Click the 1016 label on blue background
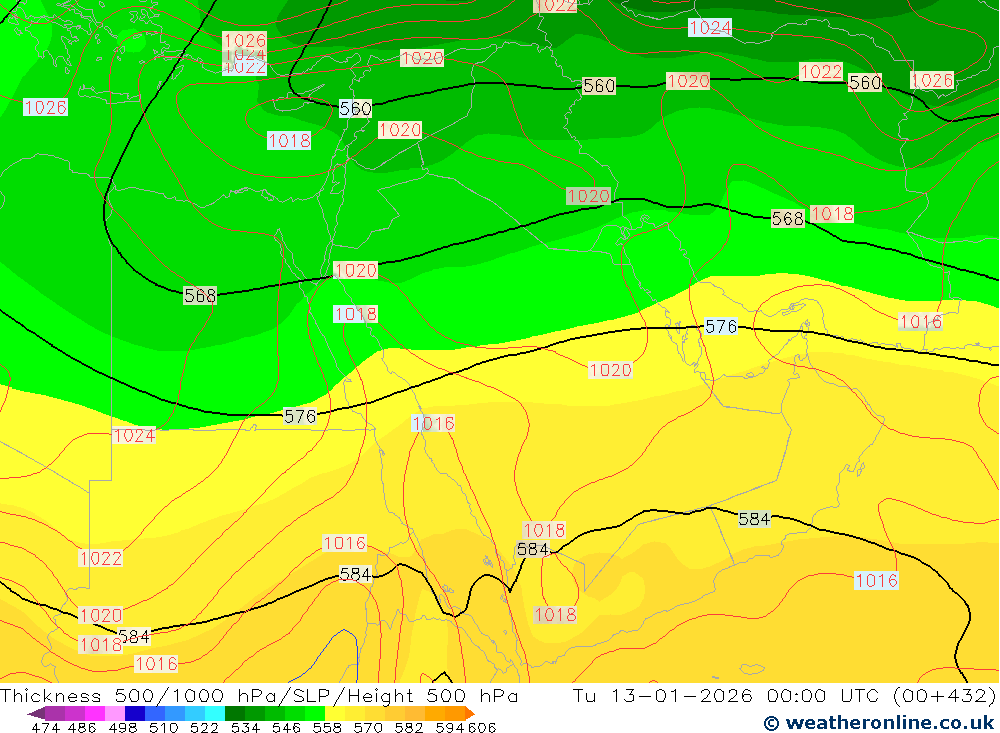Screen dimensions: 1000x733 coord(876,581)
